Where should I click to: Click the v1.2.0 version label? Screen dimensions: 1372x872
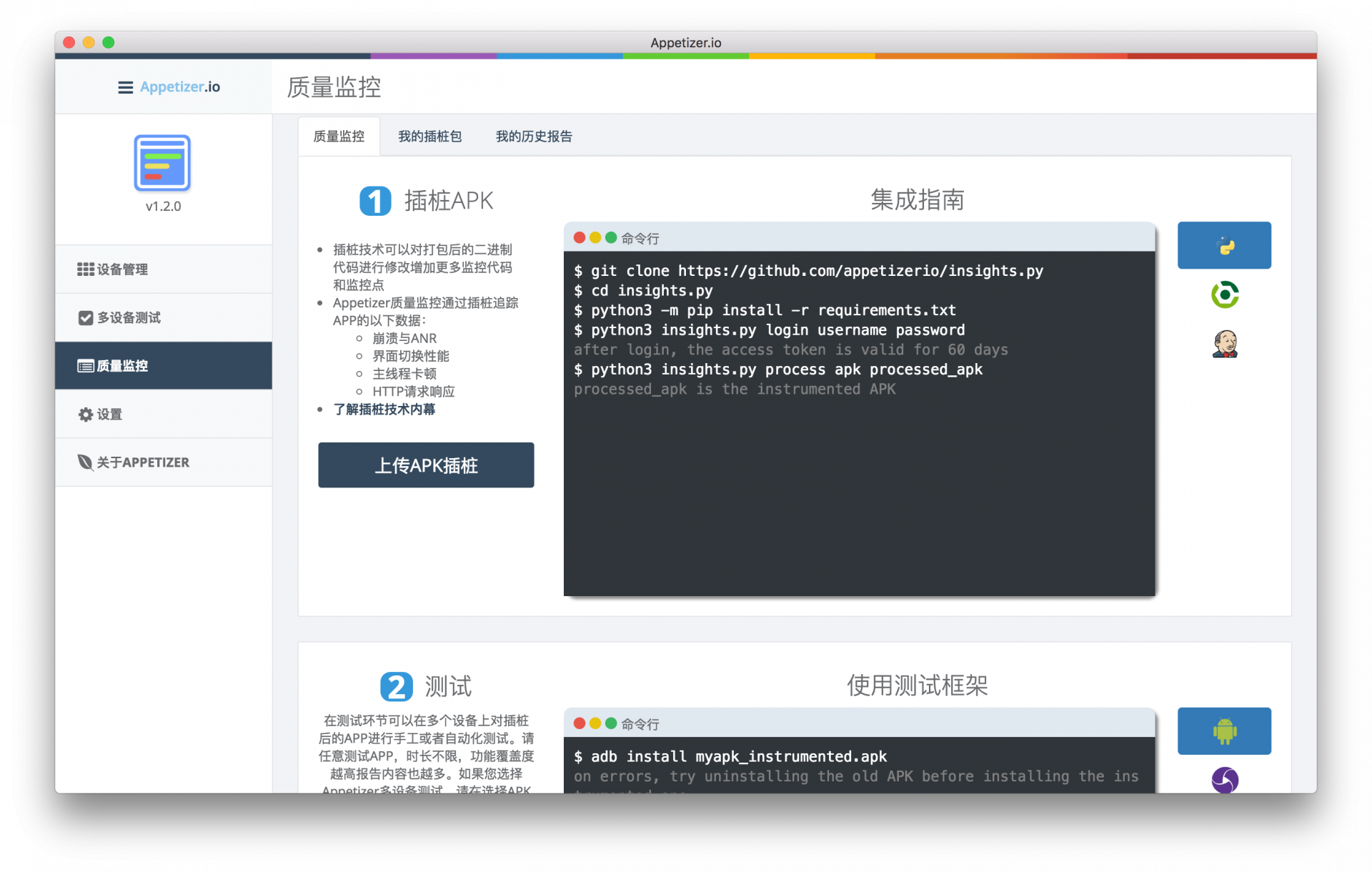[163, 207]
